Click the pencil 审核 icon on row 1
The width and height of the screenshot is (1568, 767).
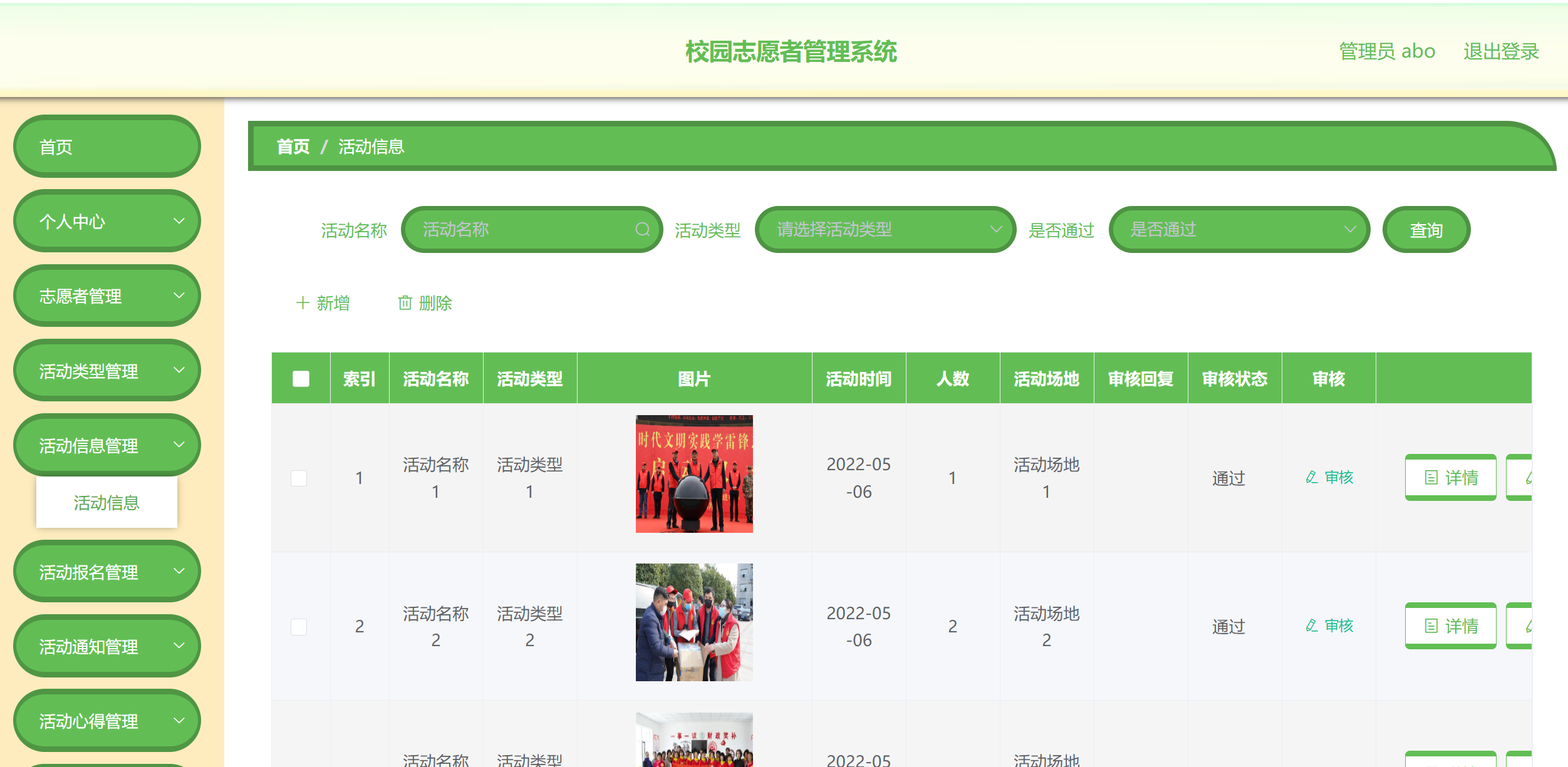click(1311, 476)
